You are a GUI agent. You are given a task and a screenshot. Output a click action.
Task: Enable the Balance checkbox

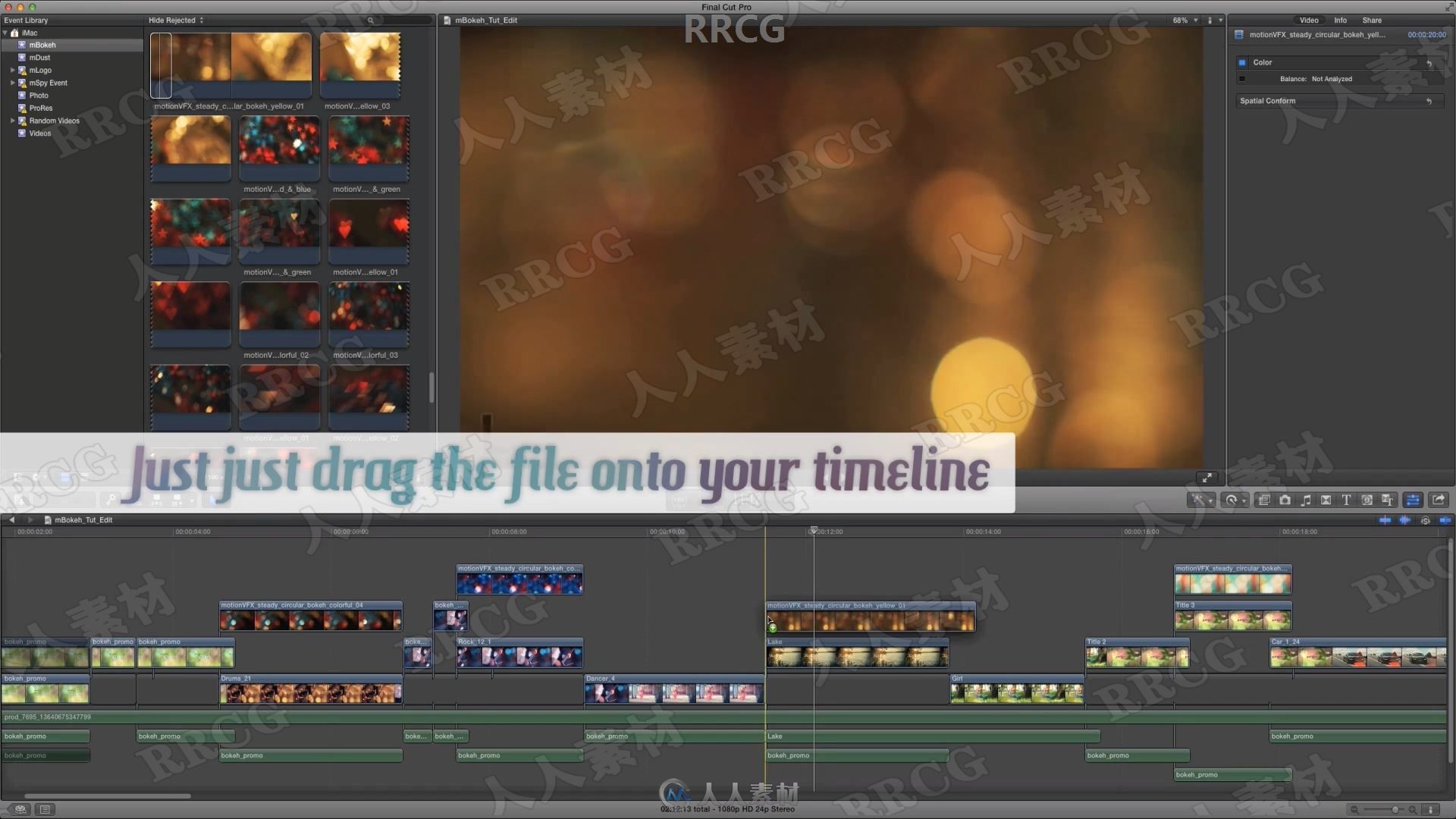pos(1242,79)
